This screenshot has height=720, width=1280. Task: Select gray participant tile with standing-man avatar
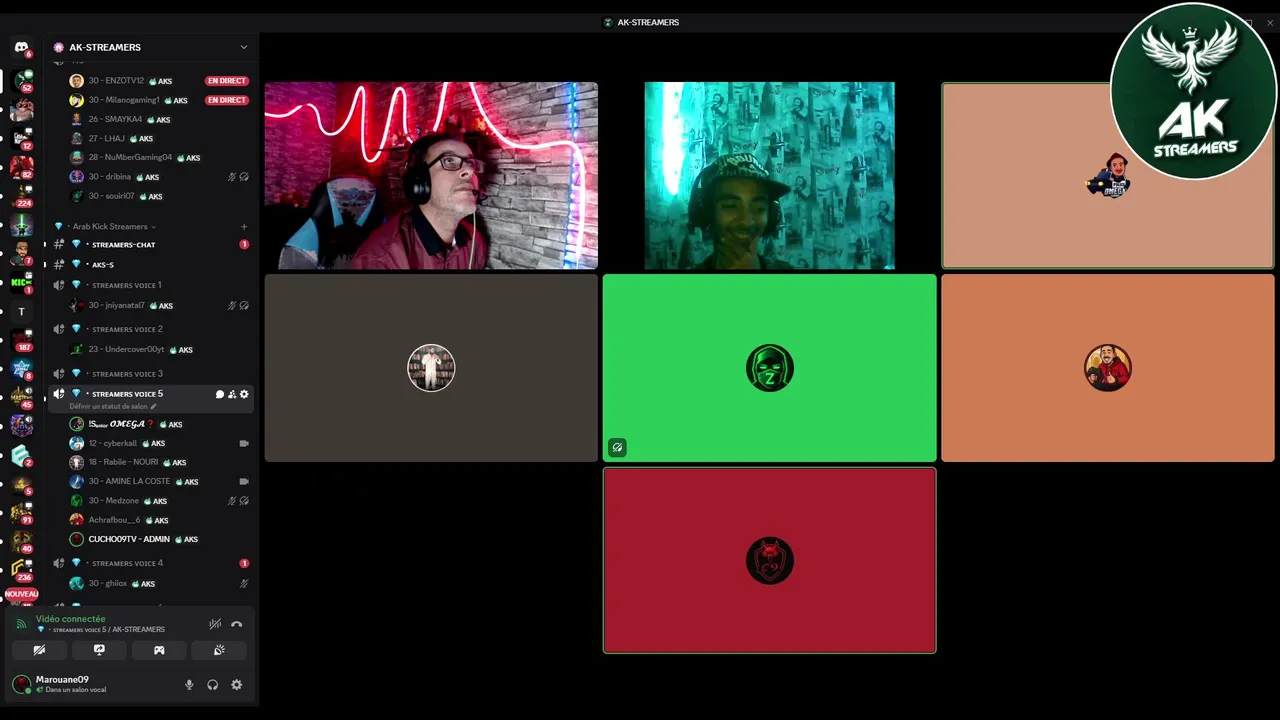coord(431,368)
